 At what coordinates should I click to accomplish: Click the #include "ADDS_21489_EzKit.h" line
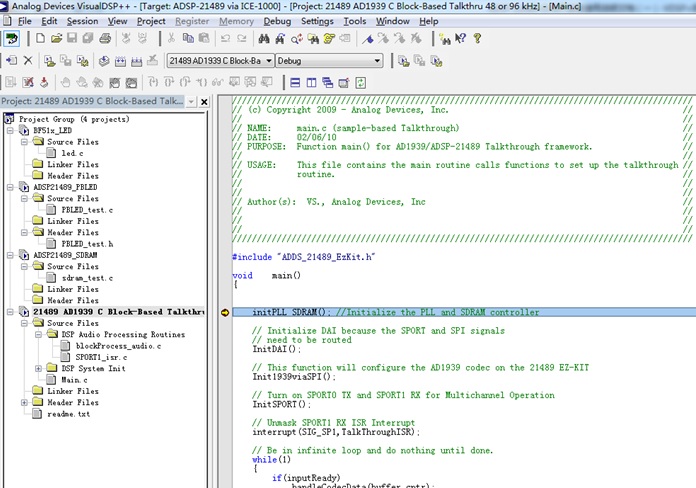304,257
